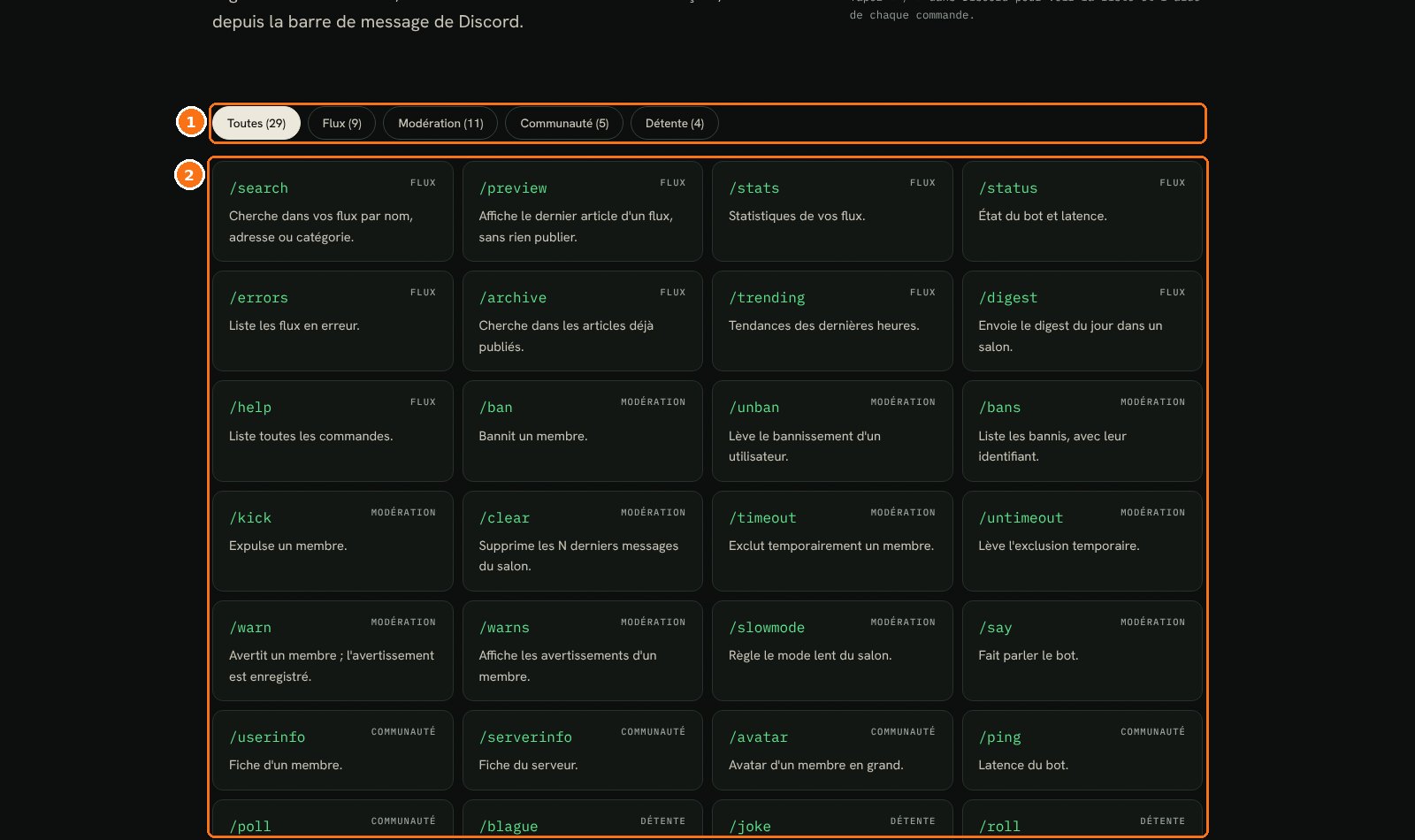Select the /stats command card
Screen dimensions: 1415x840
[x=832, y=211]
